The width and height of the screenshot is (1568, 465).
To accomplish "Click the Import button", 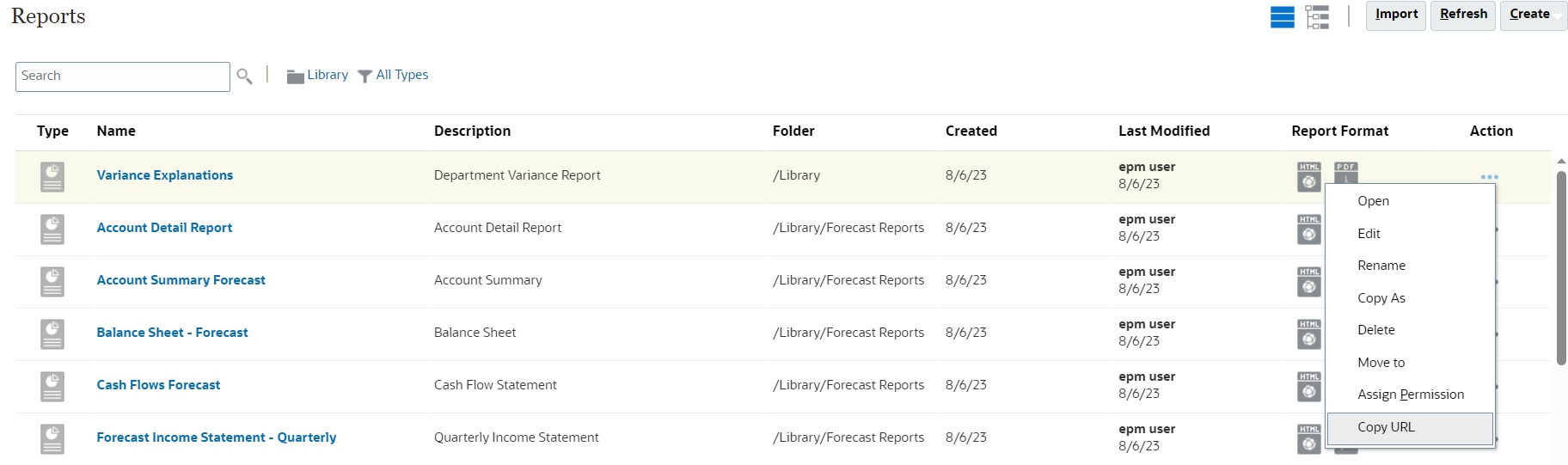I will click(x=1396, y=15).
